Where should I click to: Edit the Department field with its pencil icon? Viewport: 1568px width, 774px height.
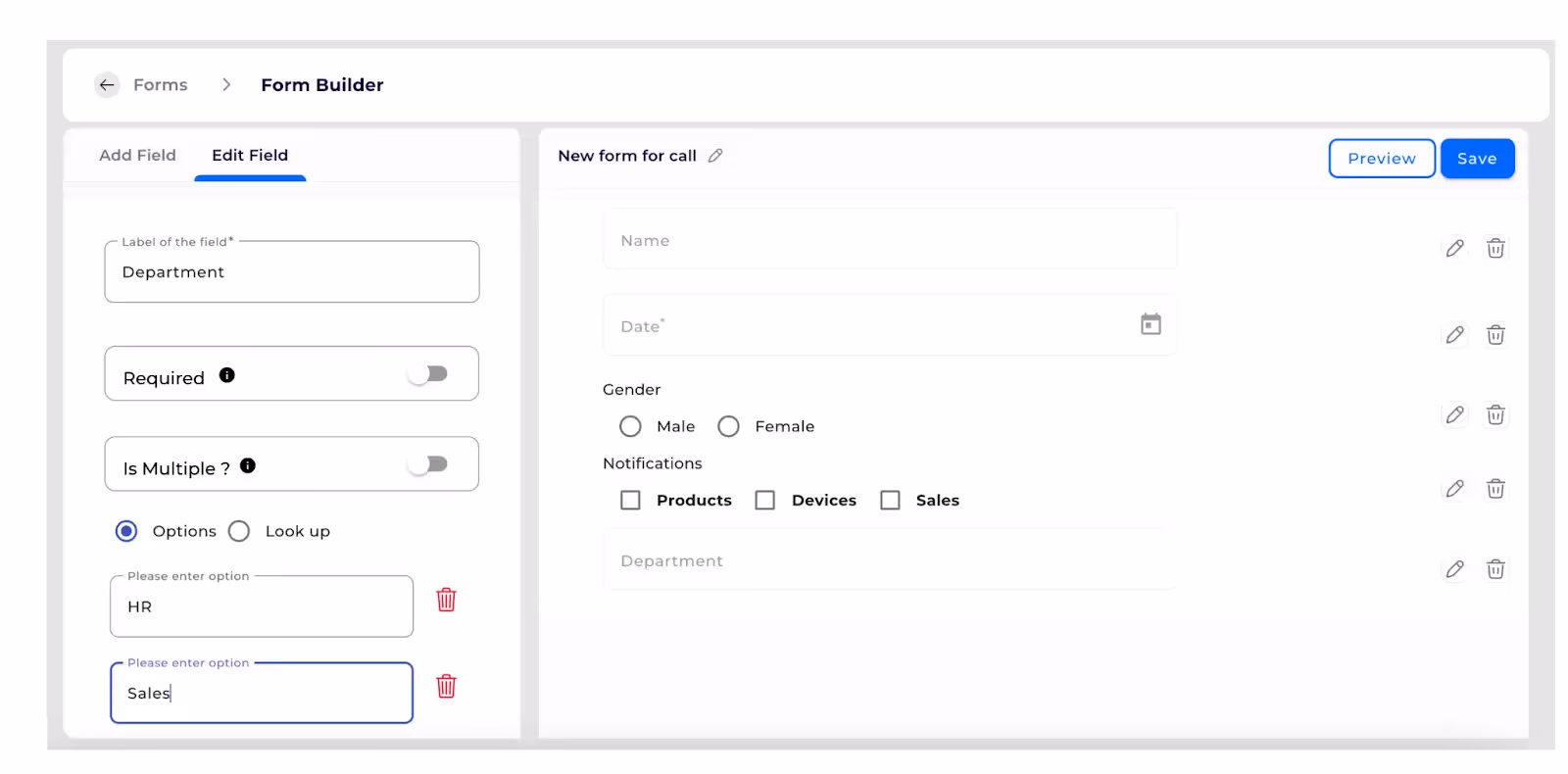(1455, 569)
